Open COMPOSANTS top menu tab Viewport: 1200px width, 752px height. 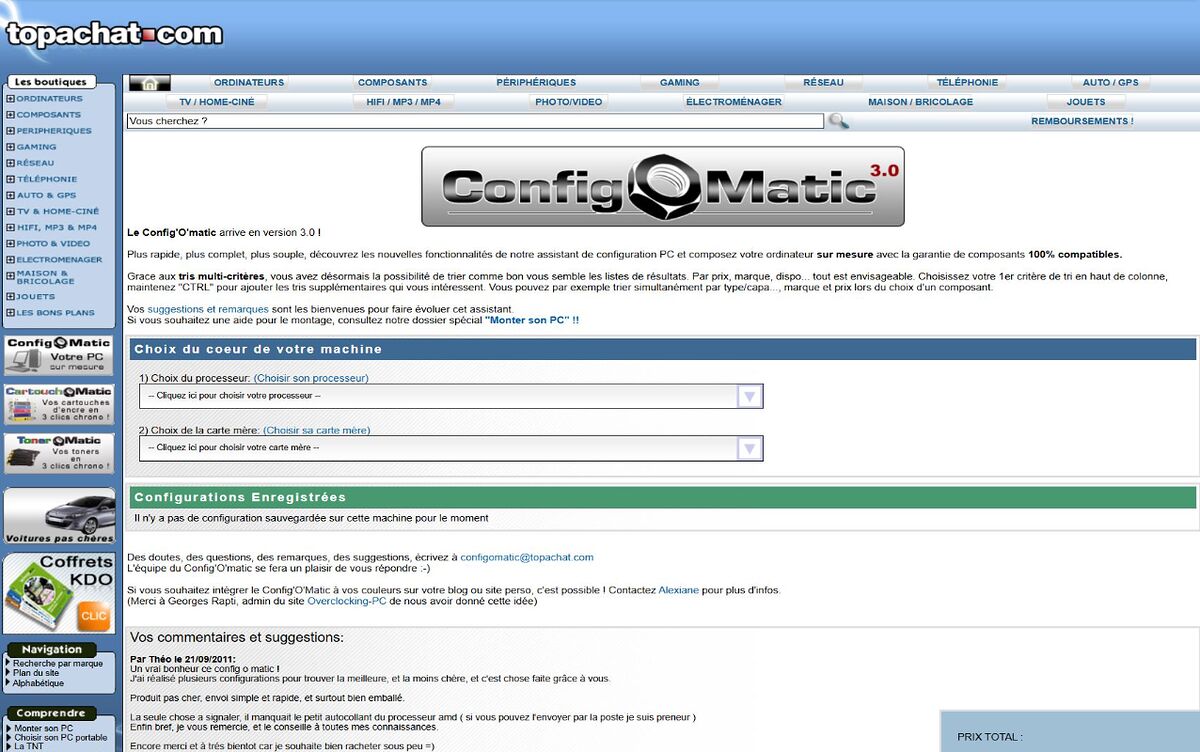(392, 83)
